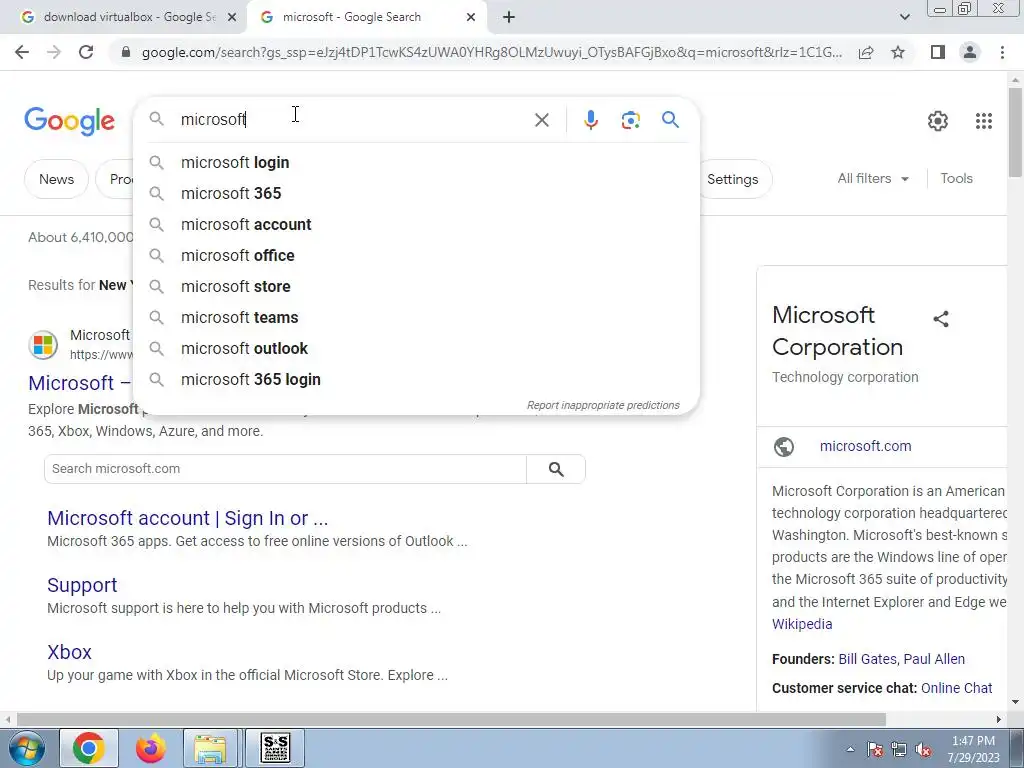Go to the Google homepage logo
The height and width of the screenshot is (768, 1024).
coord(69,121)
